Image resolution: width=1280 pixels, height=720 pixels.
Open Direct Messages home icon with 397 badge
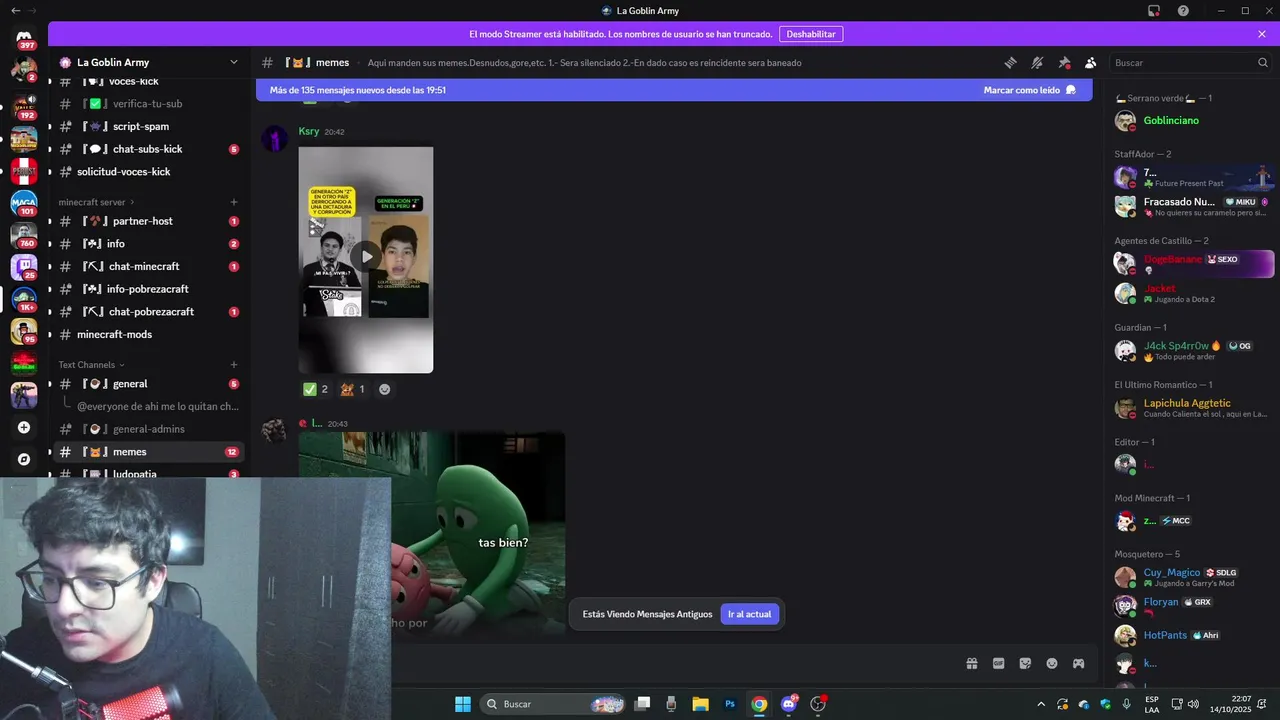(24, 38)
